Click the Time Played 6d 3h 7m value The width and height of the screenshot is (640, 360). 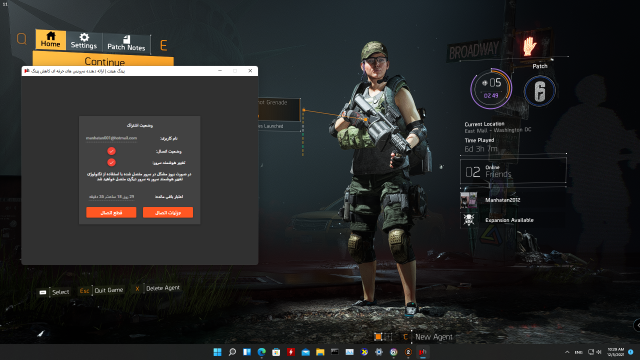coord(481,149)
